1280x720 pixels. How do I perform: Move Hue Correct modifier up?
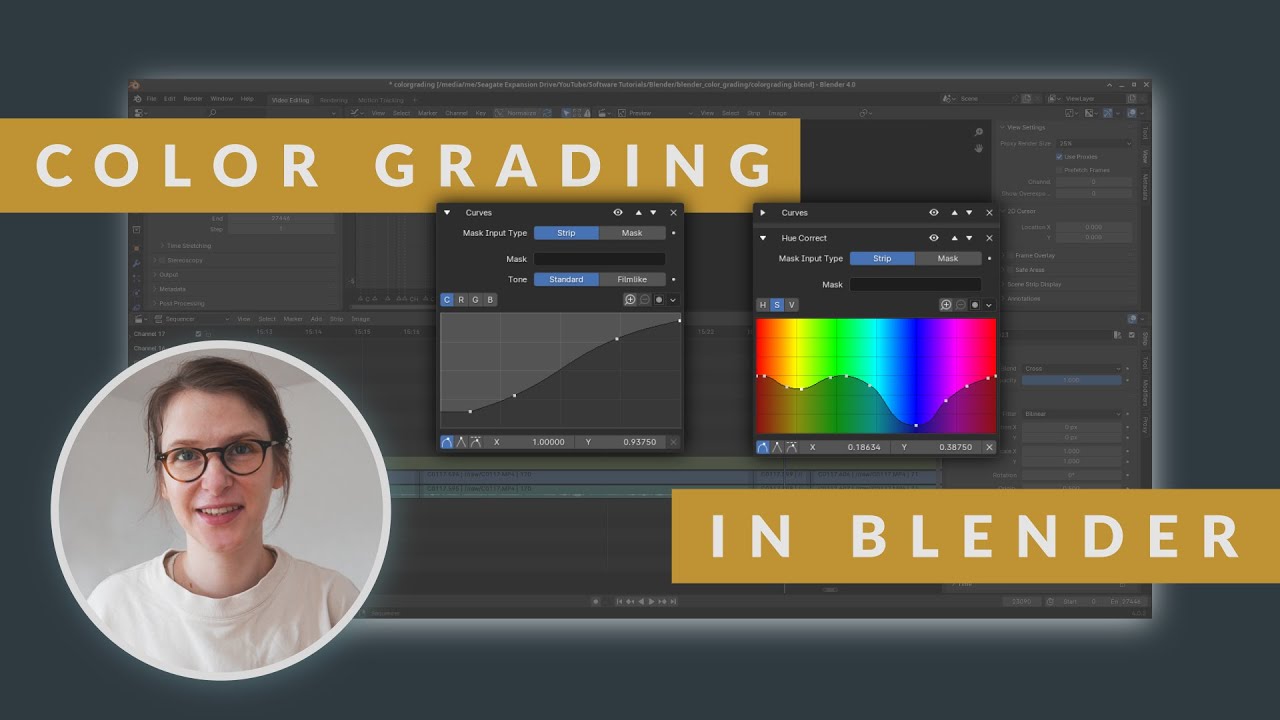[x=955, y=238]
